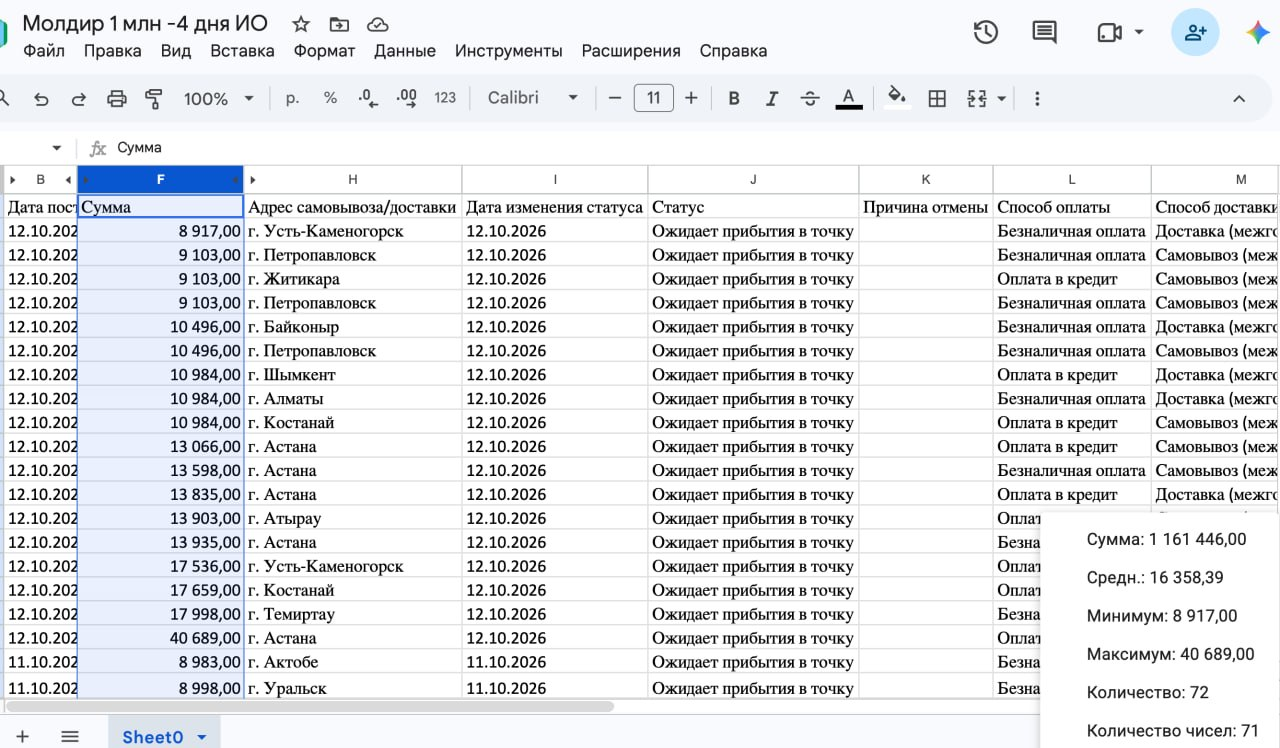Collapse the menus with the chevron
Image resolution: width=1280 pixels, height=748 pixels.
(x=1239, y=98)
